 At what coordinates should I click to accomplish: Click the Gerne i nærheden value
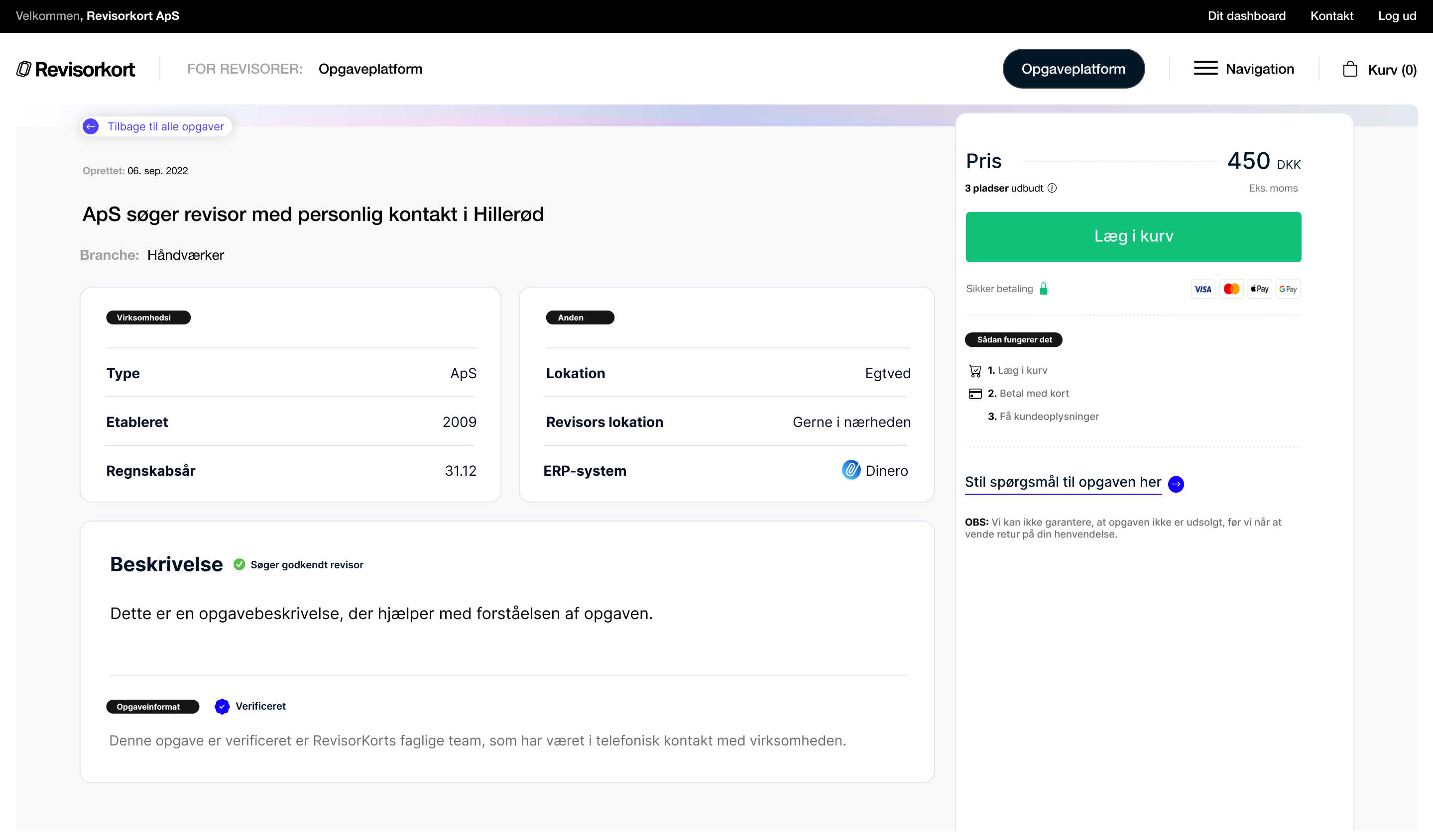click(x=851, y=422)
